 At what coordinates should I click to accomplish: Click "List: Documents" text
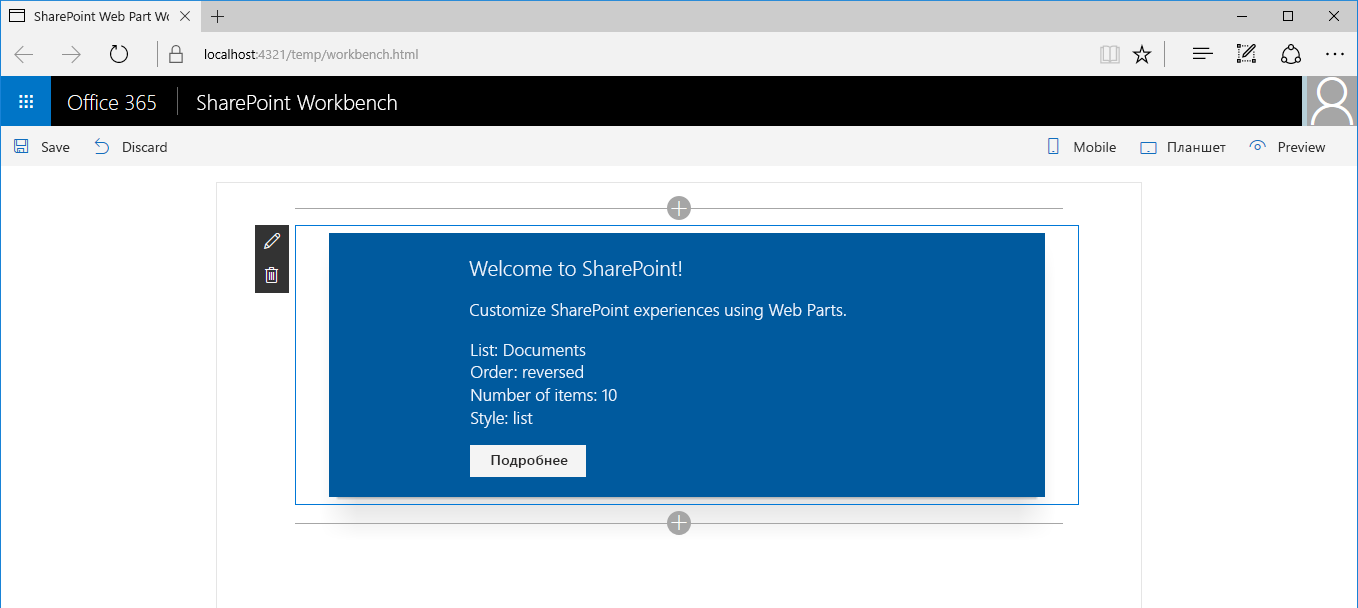tap(528, 350)
